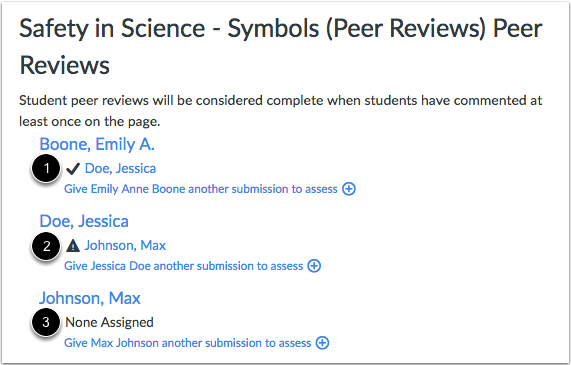Click plus icon beside Max Johnson link
This screenshot has width=571, height=365.
[x=322, y=343]
